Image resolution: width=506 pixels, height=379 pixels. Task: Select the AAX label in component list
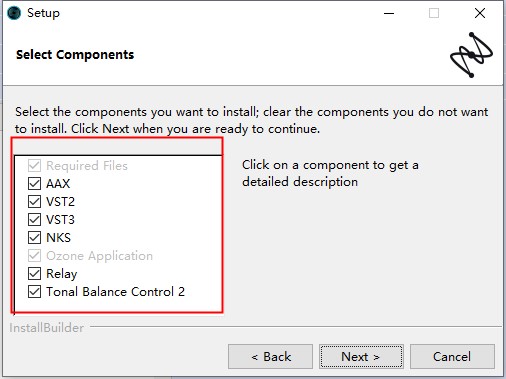tap(58, 184)
